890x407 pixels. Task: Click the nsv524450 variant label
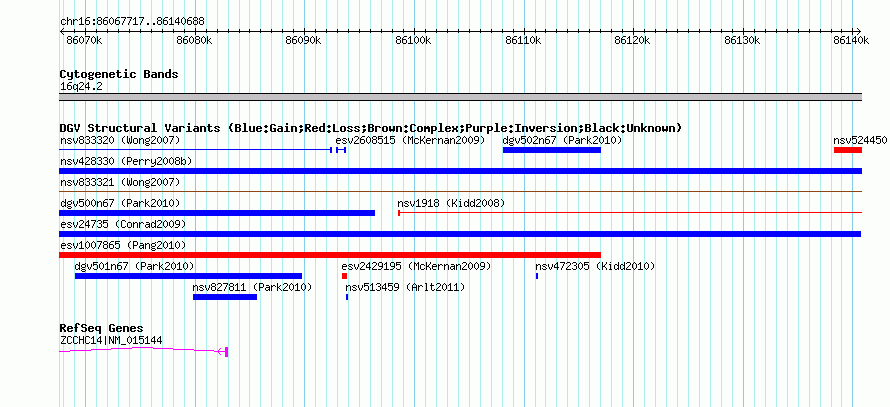click(860, 140)
